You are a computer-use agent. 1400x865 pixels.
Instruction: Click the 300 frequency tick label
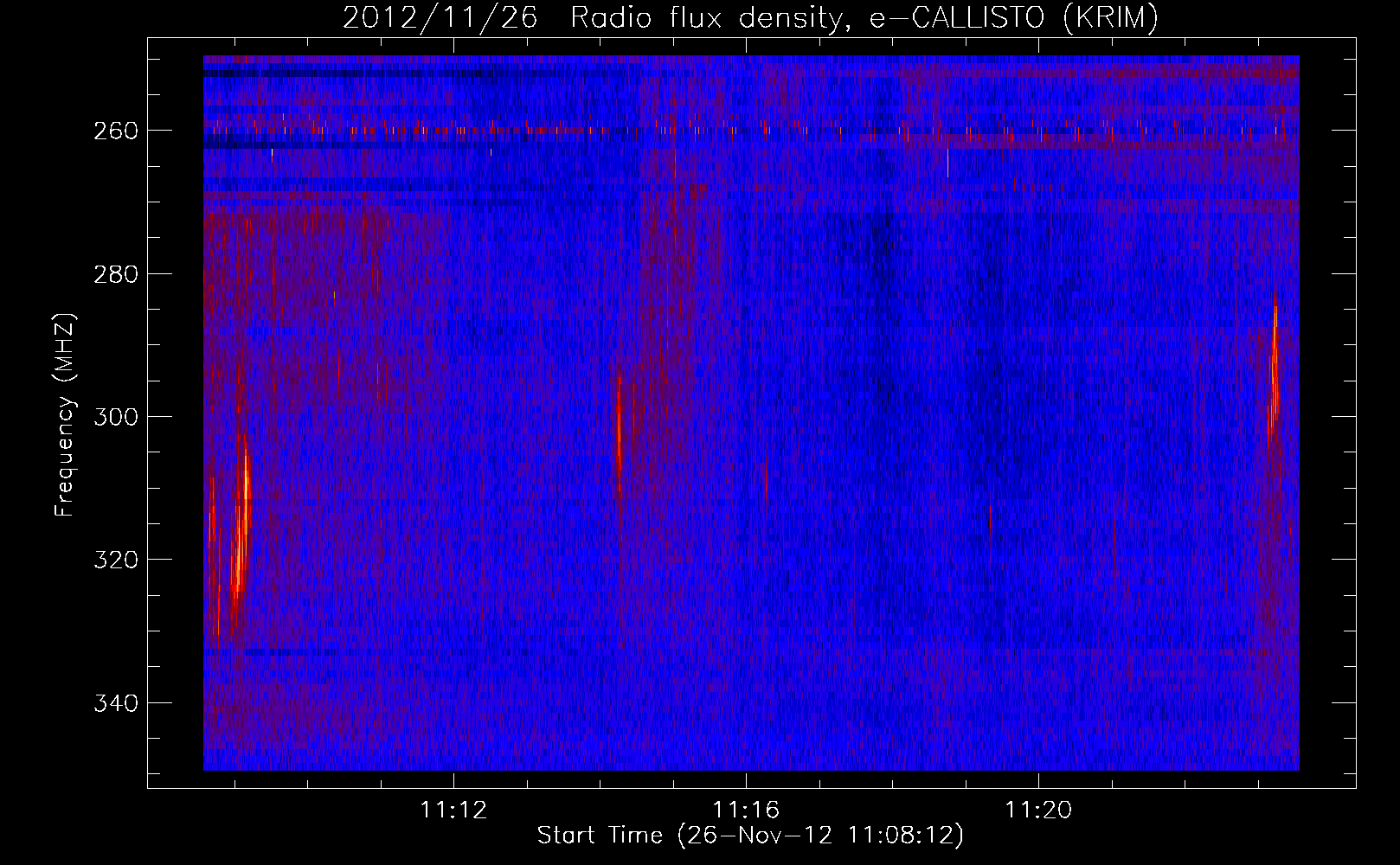(116, 417)
